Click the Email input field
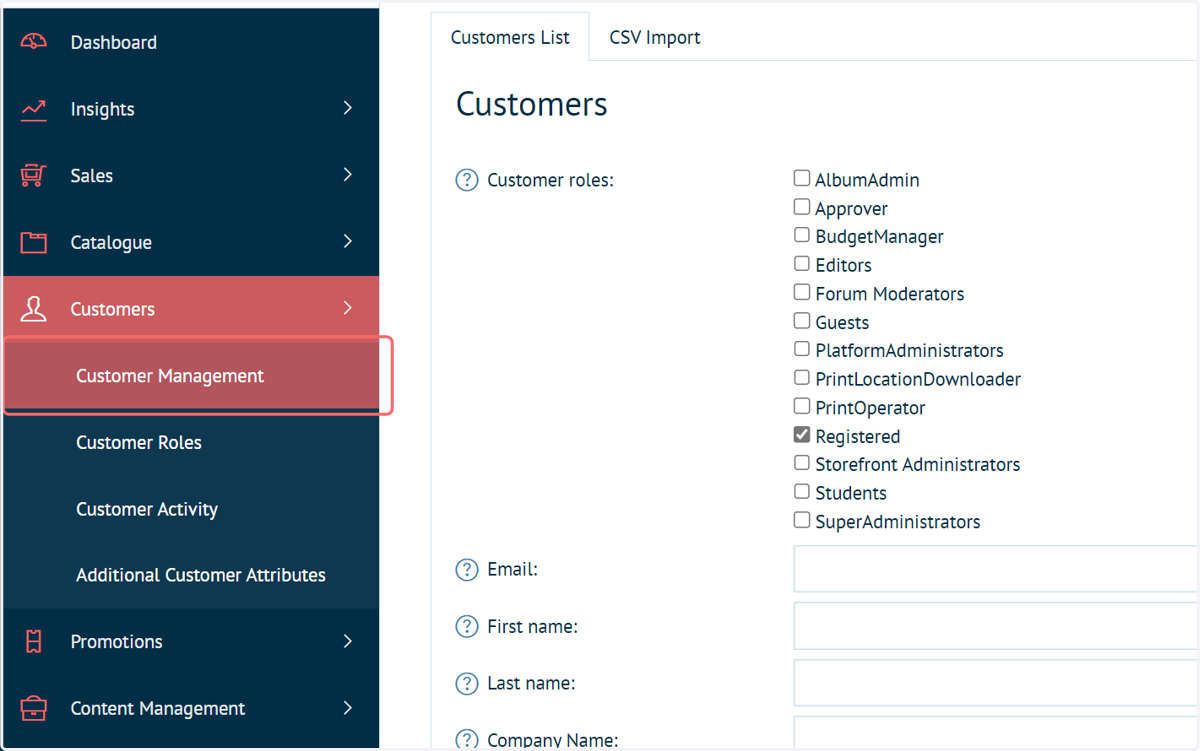This screenshot has width=1200, height=751. click(996, 569)
